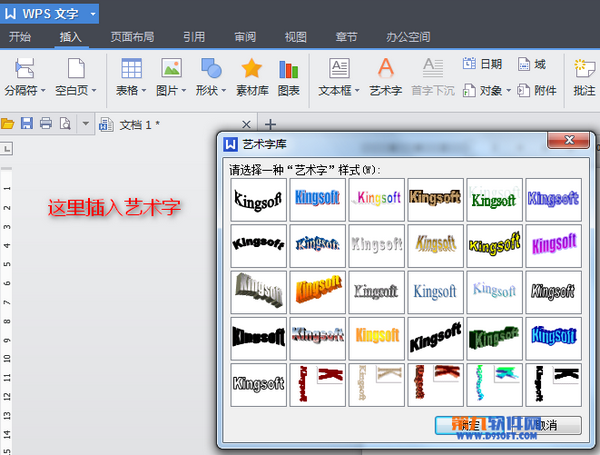Viewport: 600px width, 455px height.
Task: Choose the yellow wavy outlined Kingsoft style
Action: click(x=494, y=246)
